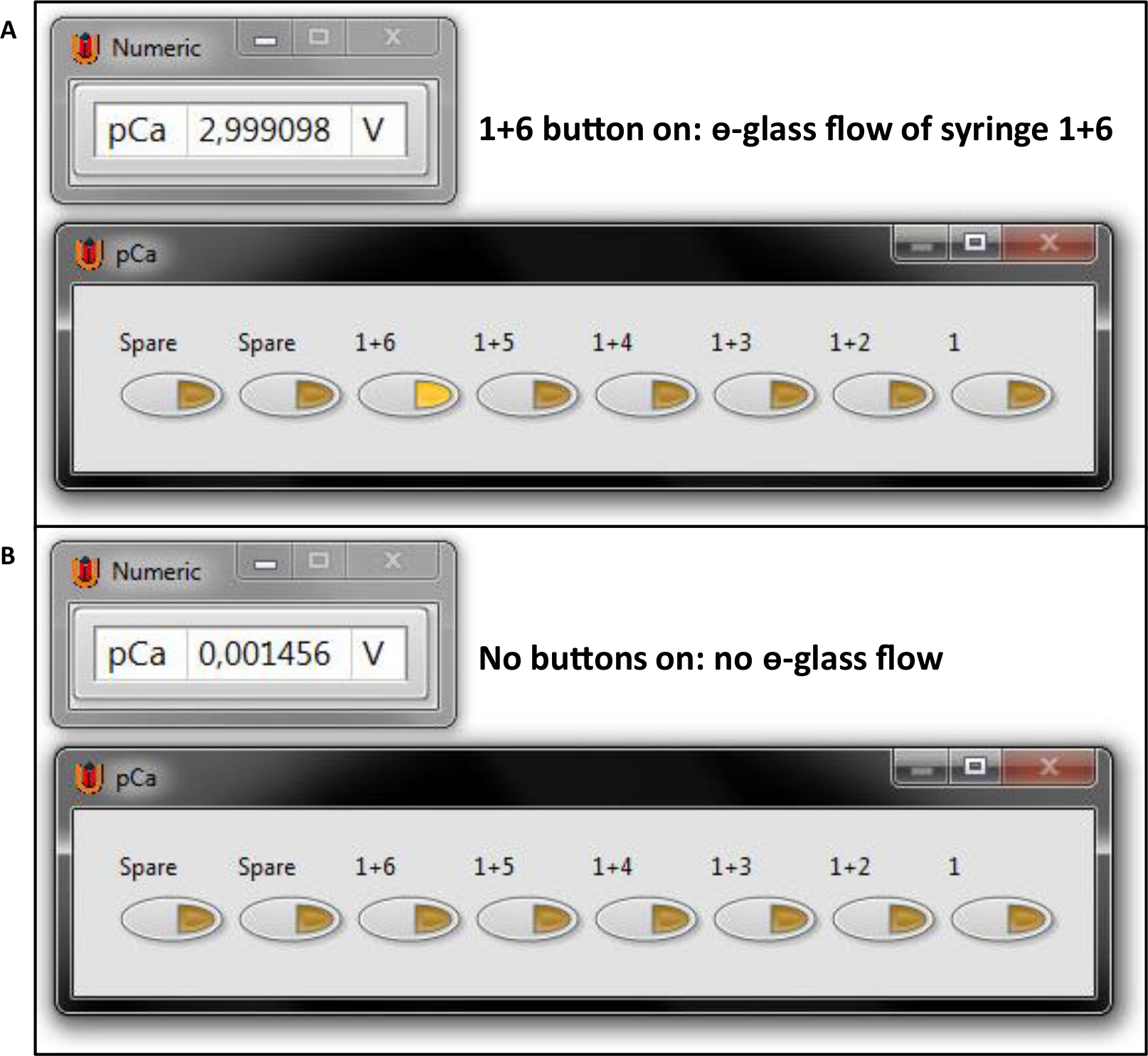Minimize the Numeric window in panel A
Screen dimensions: 1148x1056
click(x=265, y=41)
